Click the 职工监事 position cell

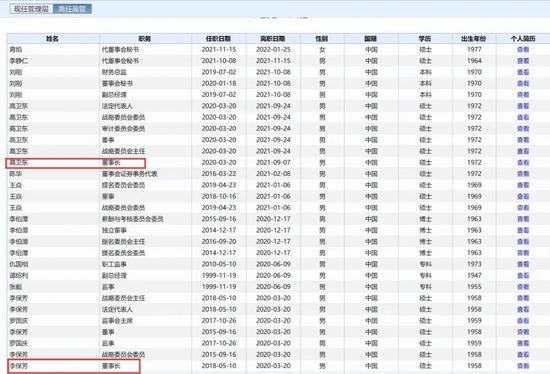(x=114, y=264)
